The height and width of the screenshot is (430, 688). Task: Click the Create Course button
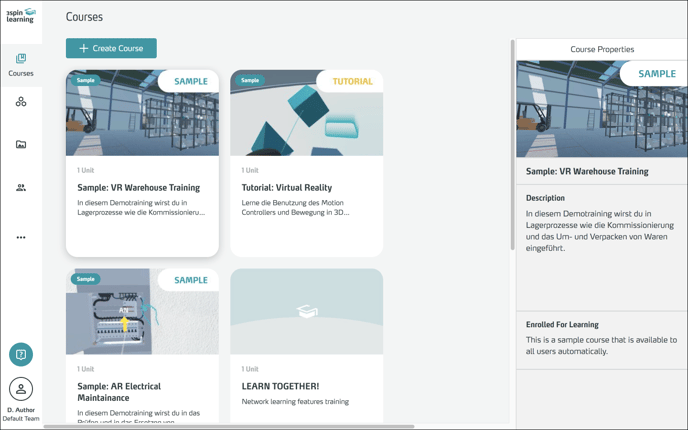pos(111,48)
